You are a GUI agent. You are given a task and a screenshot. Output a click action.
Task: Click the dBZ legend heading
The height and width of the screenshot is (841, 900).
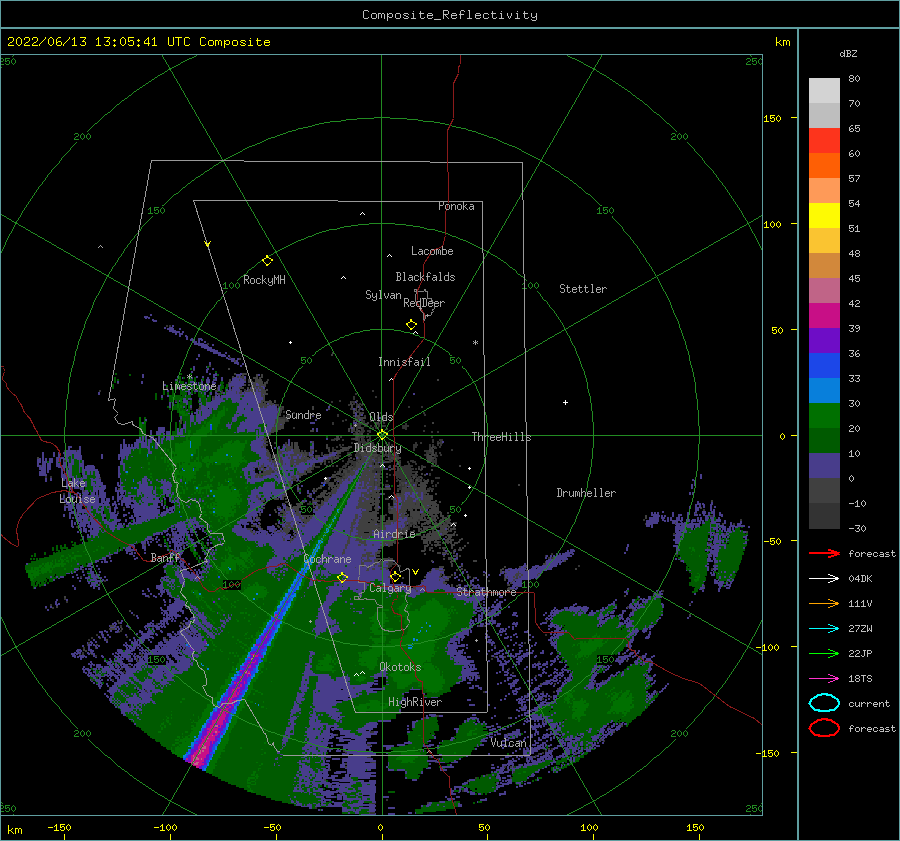point(848,53)
